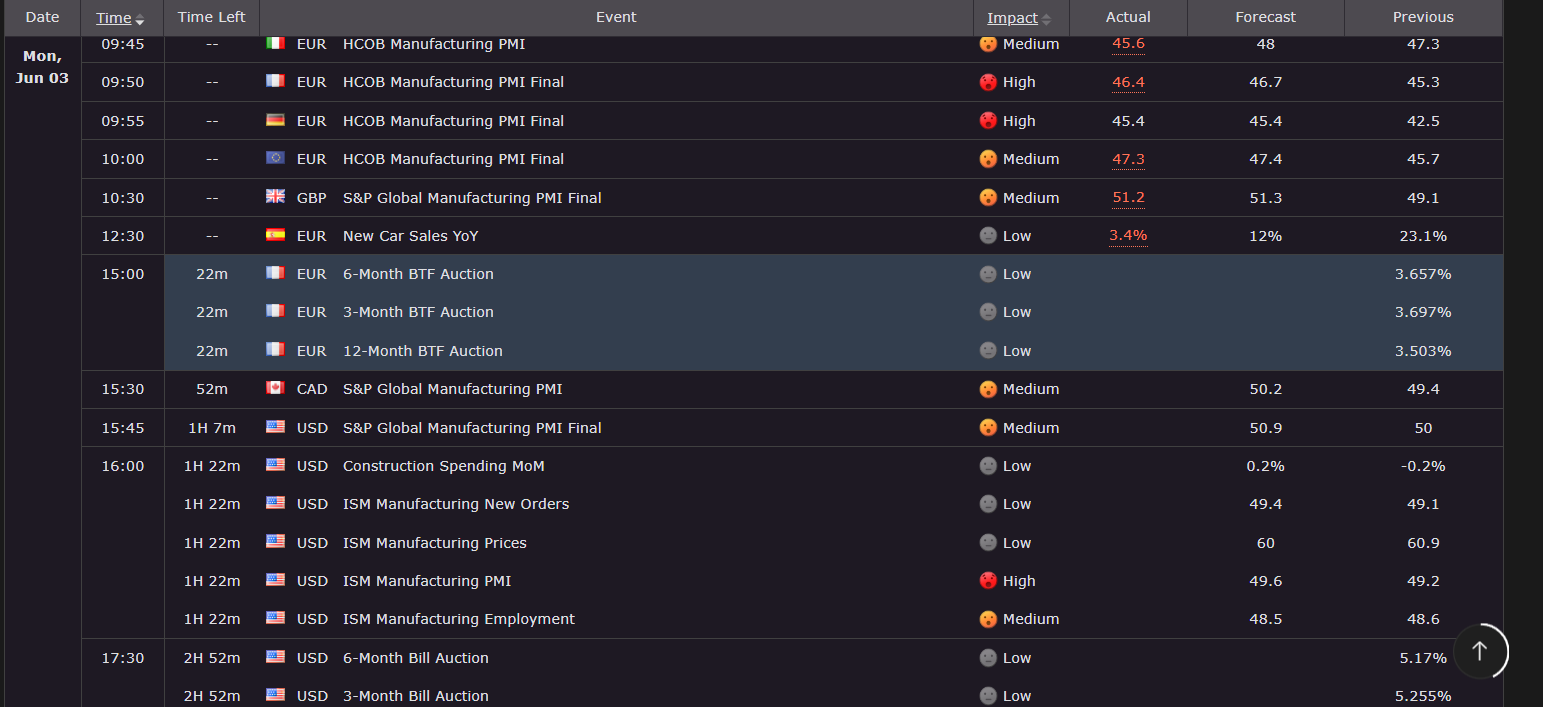
Task: Open the ISM Manufacturing Employment event
Action: coord(459,619)
